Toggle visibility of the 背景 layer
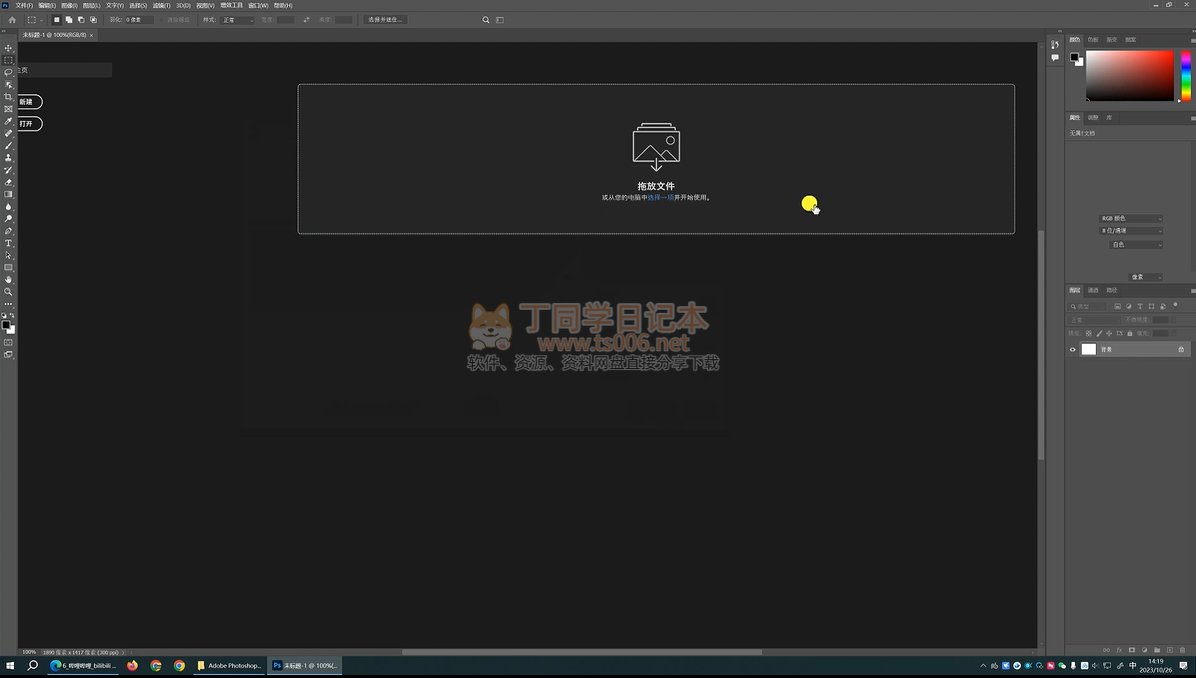This screenshot has height=678, width=1196. 1073,350
